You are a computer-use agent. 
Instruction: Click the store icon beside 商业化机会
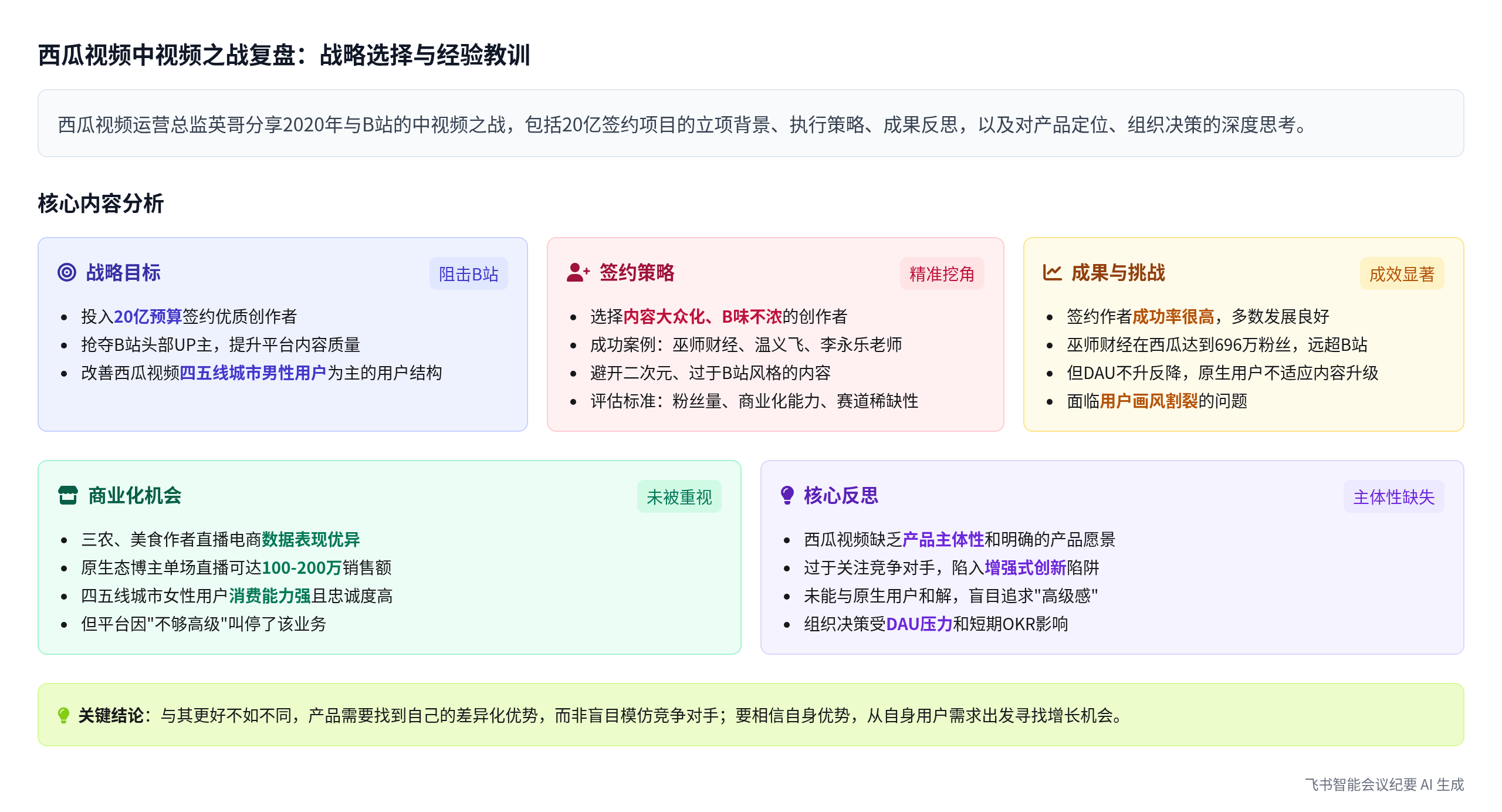68,495
